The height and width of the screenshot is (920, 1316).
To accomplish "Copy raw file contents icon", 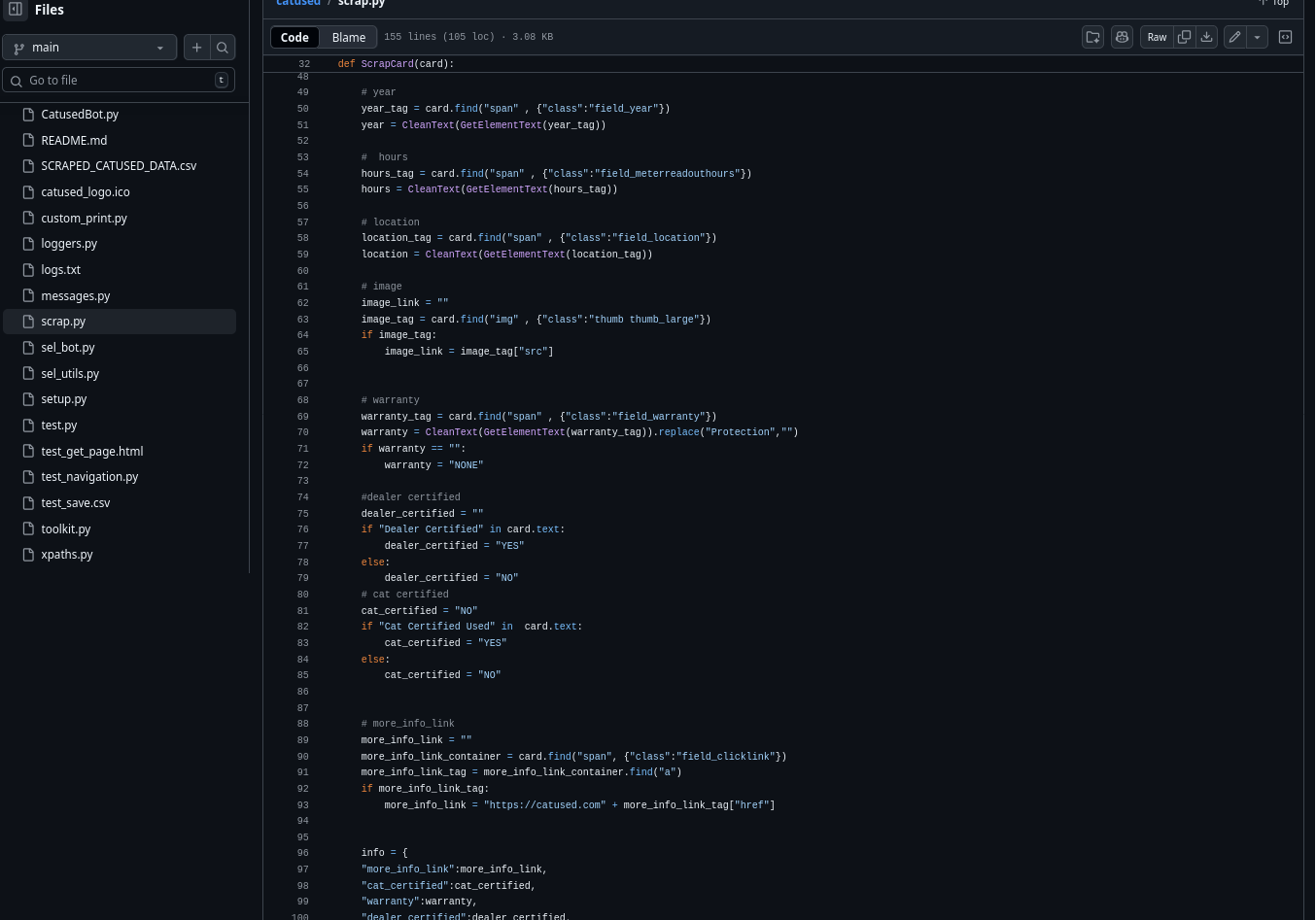I will pyautogui.click(x=1184, y=37).
